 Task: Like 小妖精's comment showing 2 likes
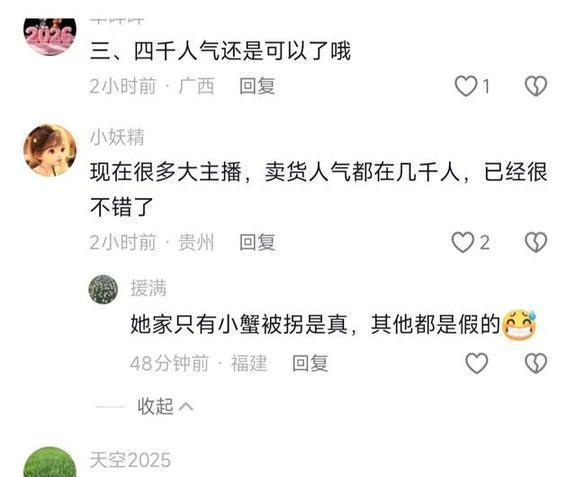(462, 242)
